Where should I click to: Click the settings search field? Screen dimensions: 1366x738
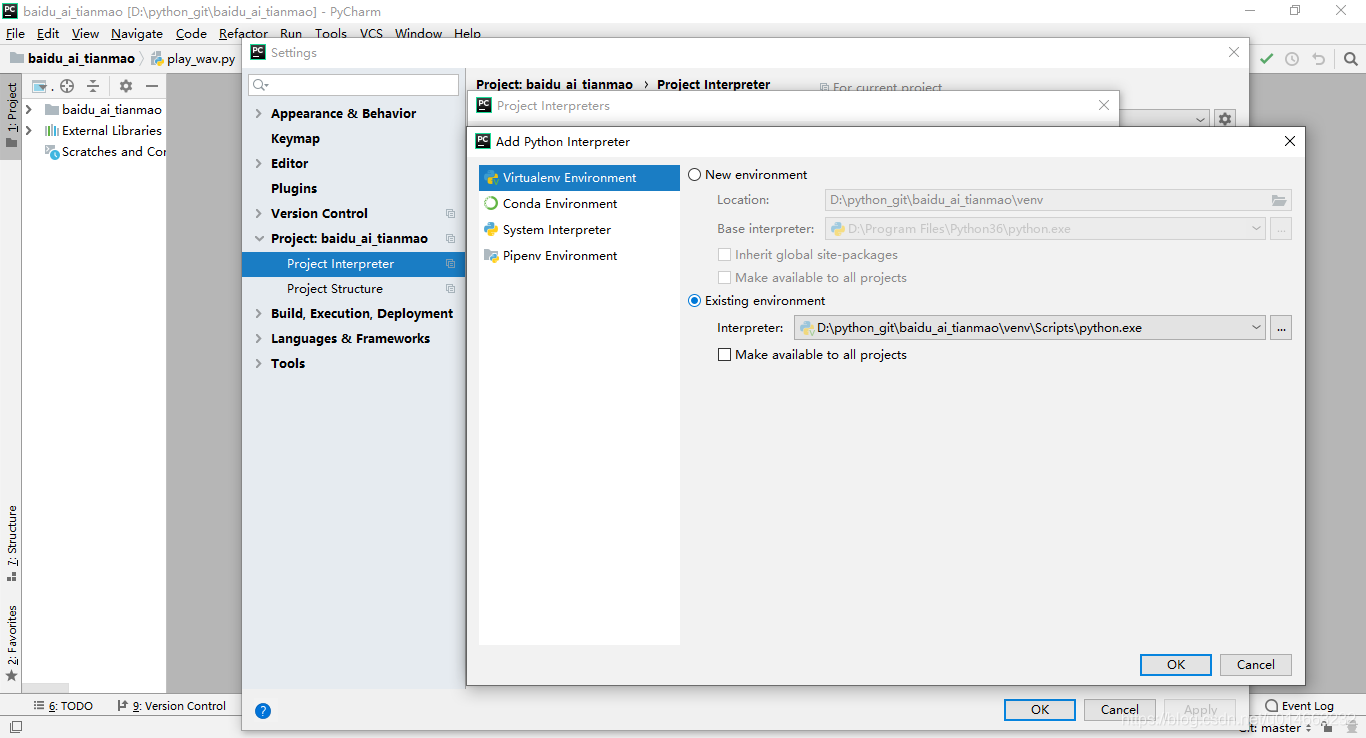coord(354,85)
